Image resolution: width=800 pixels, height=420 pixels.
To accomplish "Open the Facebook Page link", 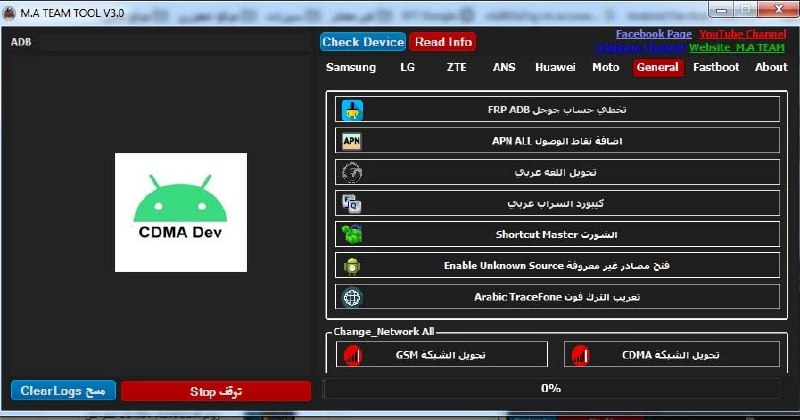I will (x=654, y=34).
